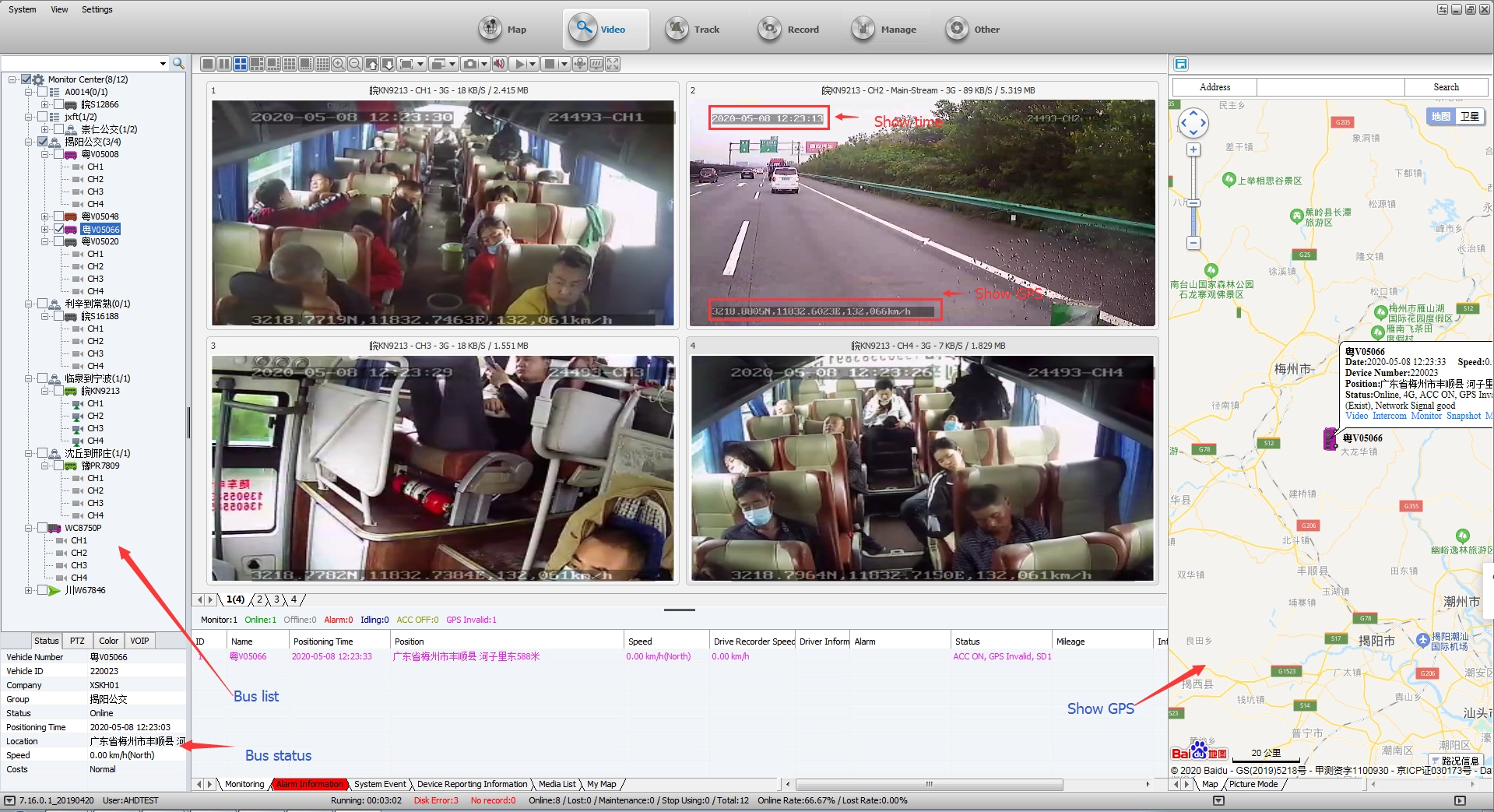1494x812 pixels.
Task: Uncheck the 粤V05066 vehicle checkbox
Action: tap(58, 229)
